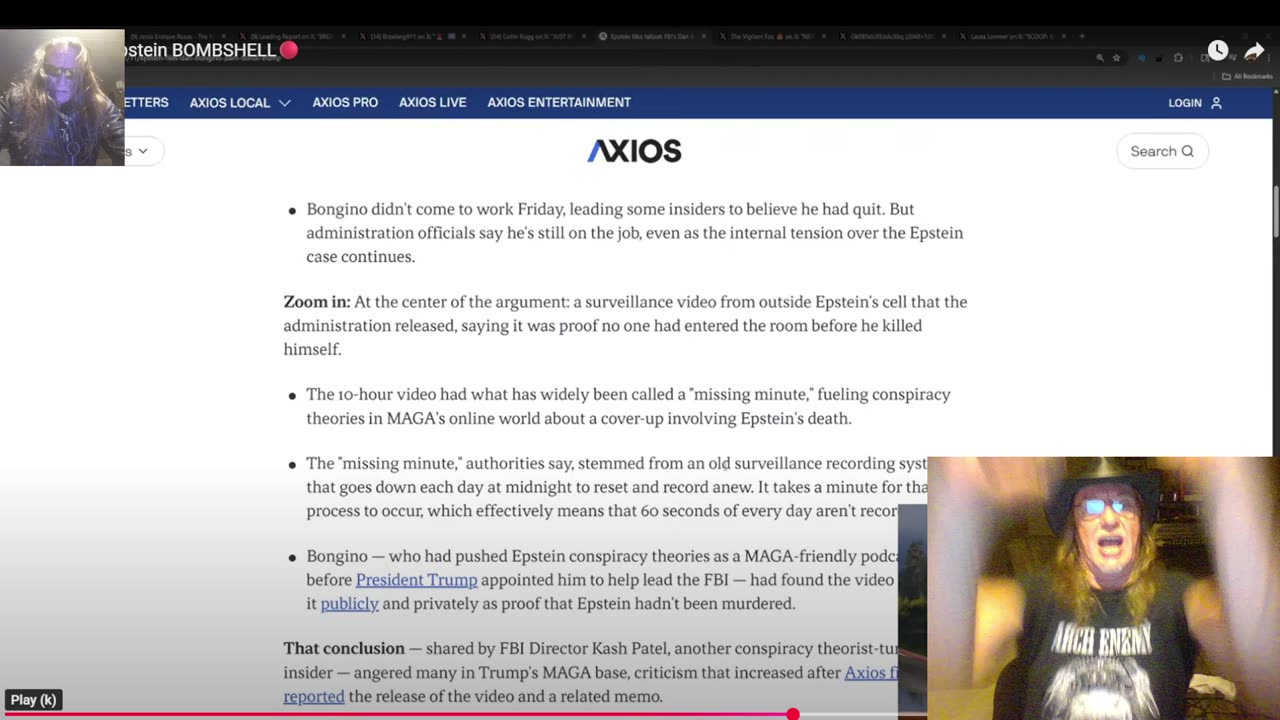Open the browser Extensions puzzle icon
Screen dimensions: 1280x720
coord(1177,58)
